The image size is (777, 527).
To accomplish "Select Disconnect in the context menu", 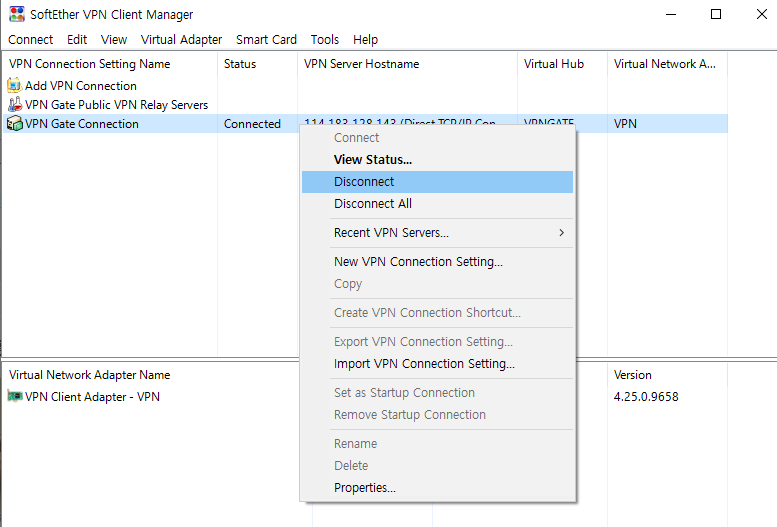I will [437, 181].
